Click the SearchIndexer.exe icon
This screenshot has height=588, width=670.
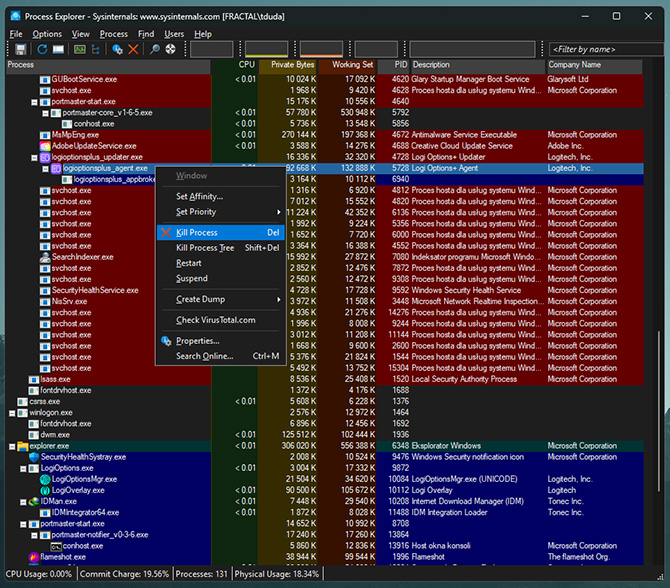(x=45, y=257)
